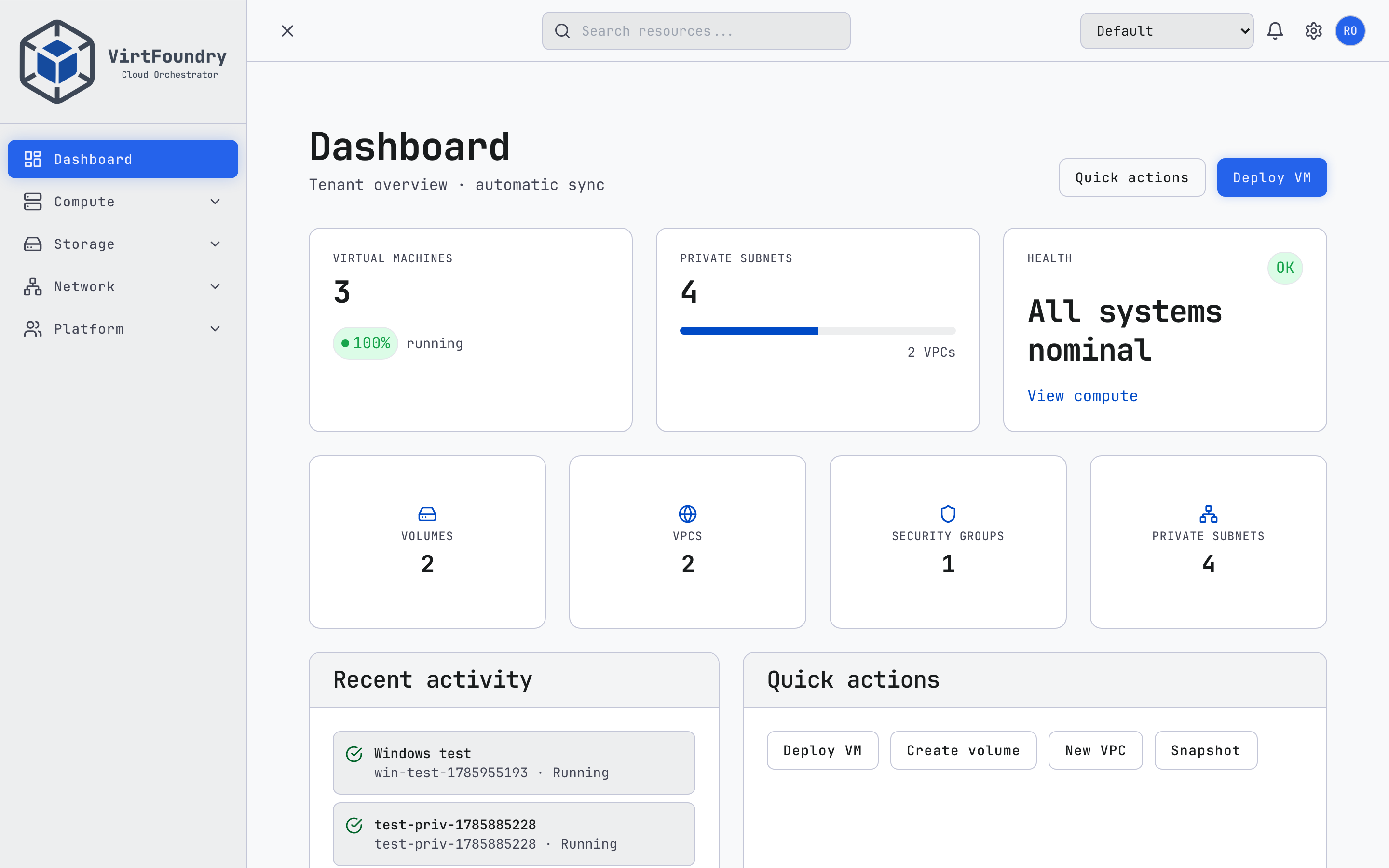Click the VirtFoundry cube logo

[57, 61]
